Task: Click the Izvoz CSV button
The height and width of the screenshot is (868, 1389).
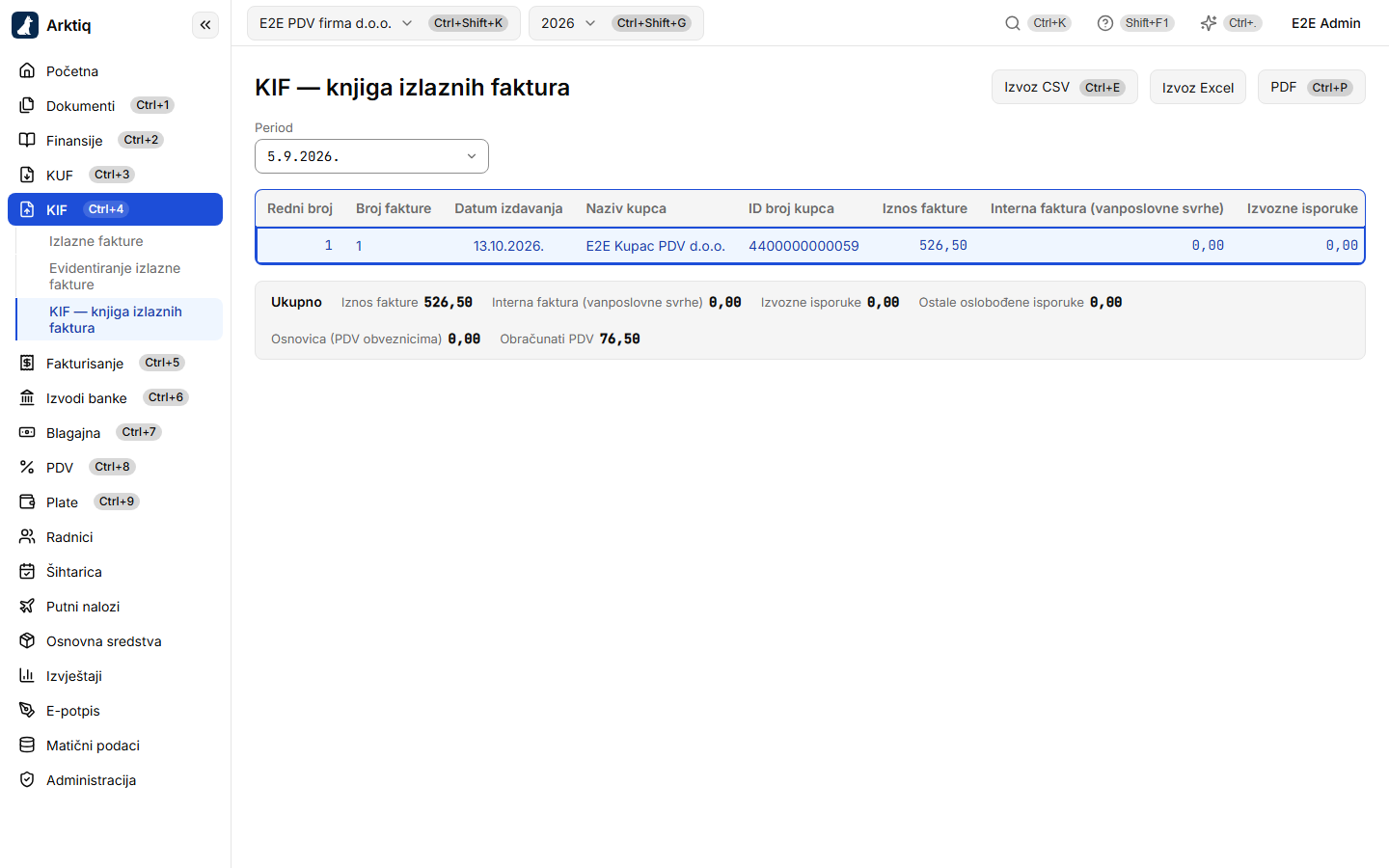Action: pos(1065,87)
